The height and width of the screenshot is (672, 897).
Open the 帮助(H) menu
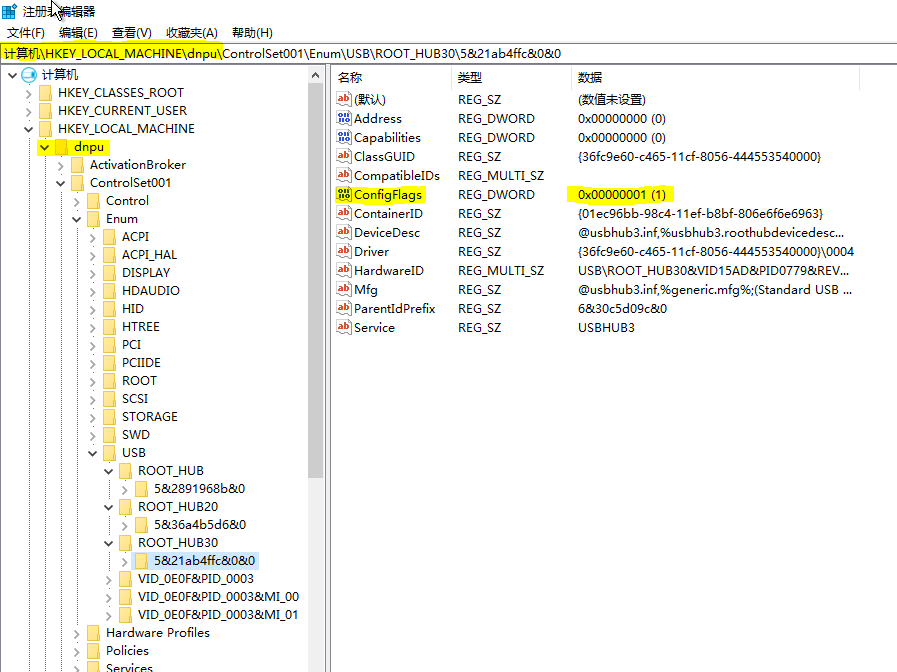click(251, 33)
